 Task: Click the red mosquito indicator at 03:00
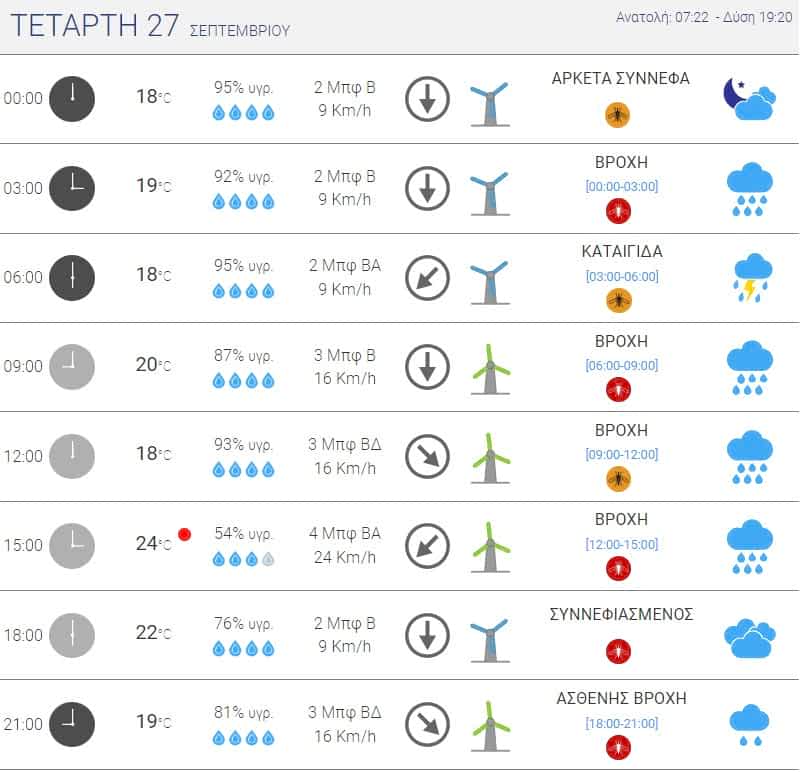(618, 211)
